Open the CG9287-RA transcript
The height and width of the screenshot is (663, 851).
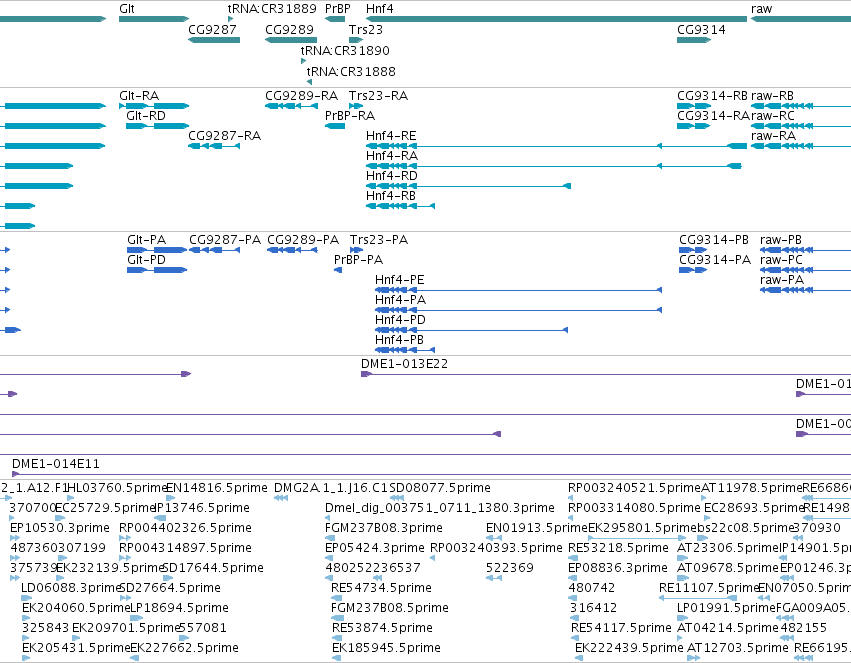214,146
